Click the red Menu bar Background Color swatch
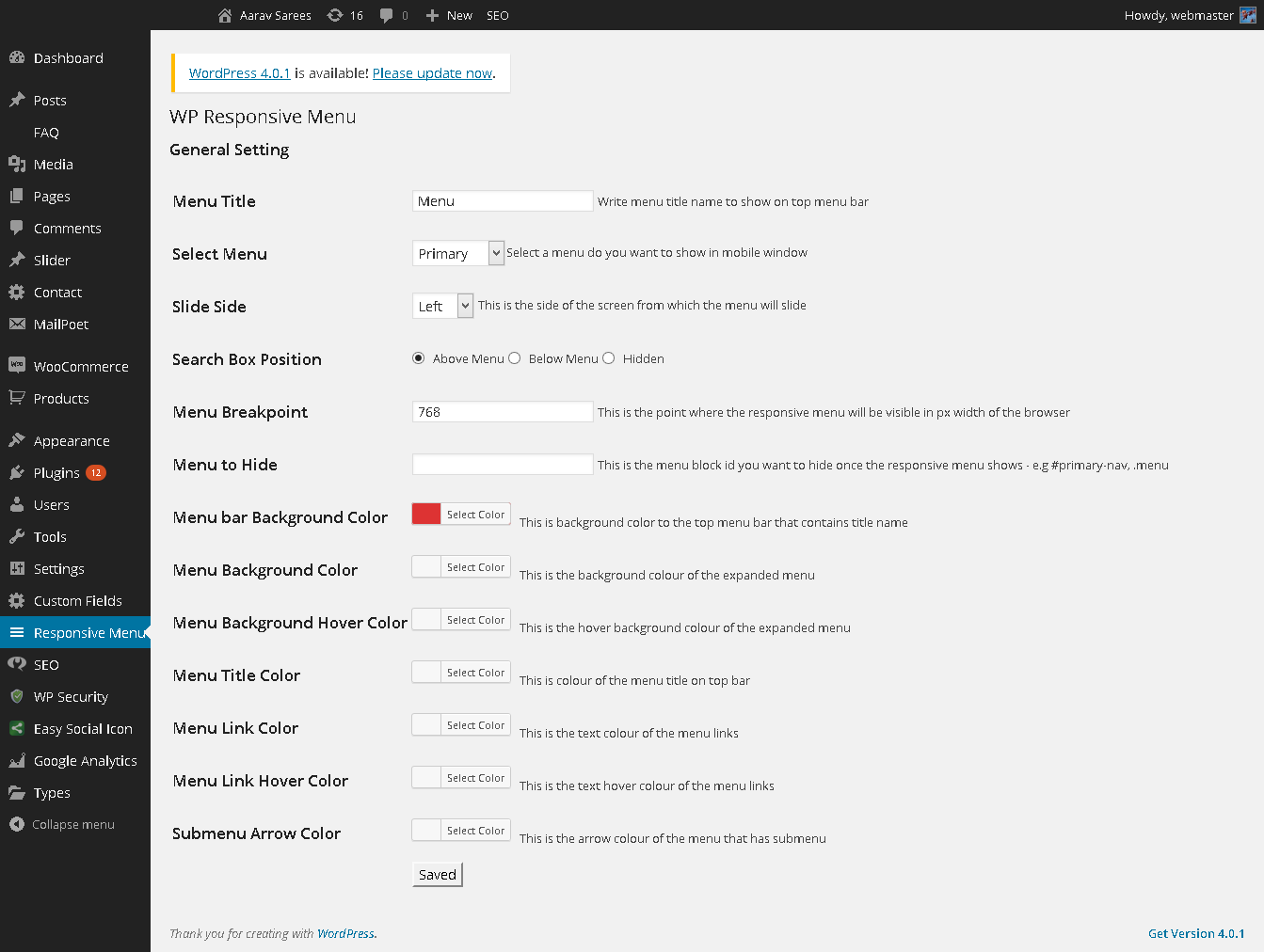Viewport: 1264px width, 952px height. (x=426, y=514)
